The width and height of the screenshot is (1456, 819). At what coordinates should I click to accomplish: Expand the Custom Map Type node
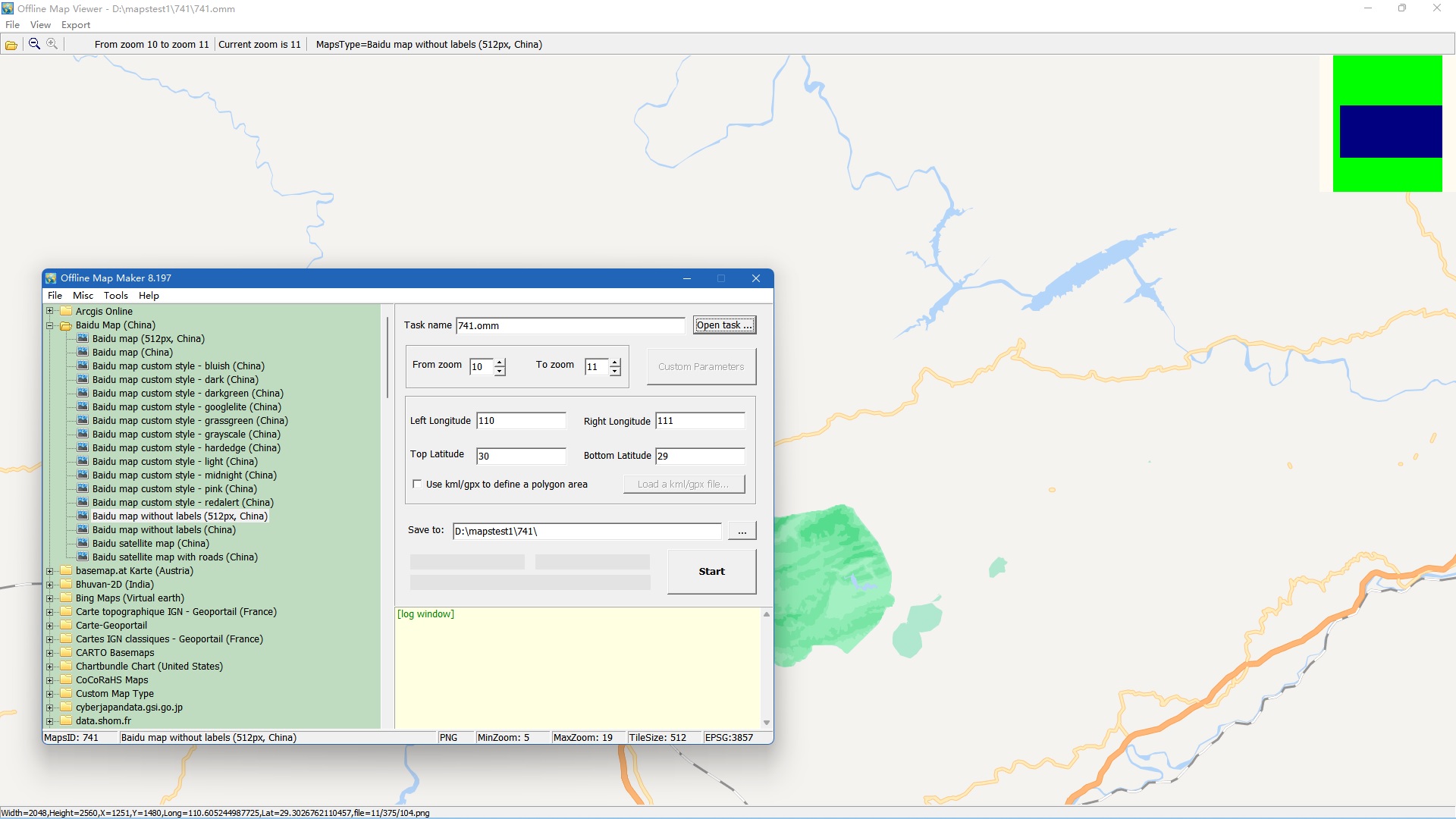click(50, 694)
